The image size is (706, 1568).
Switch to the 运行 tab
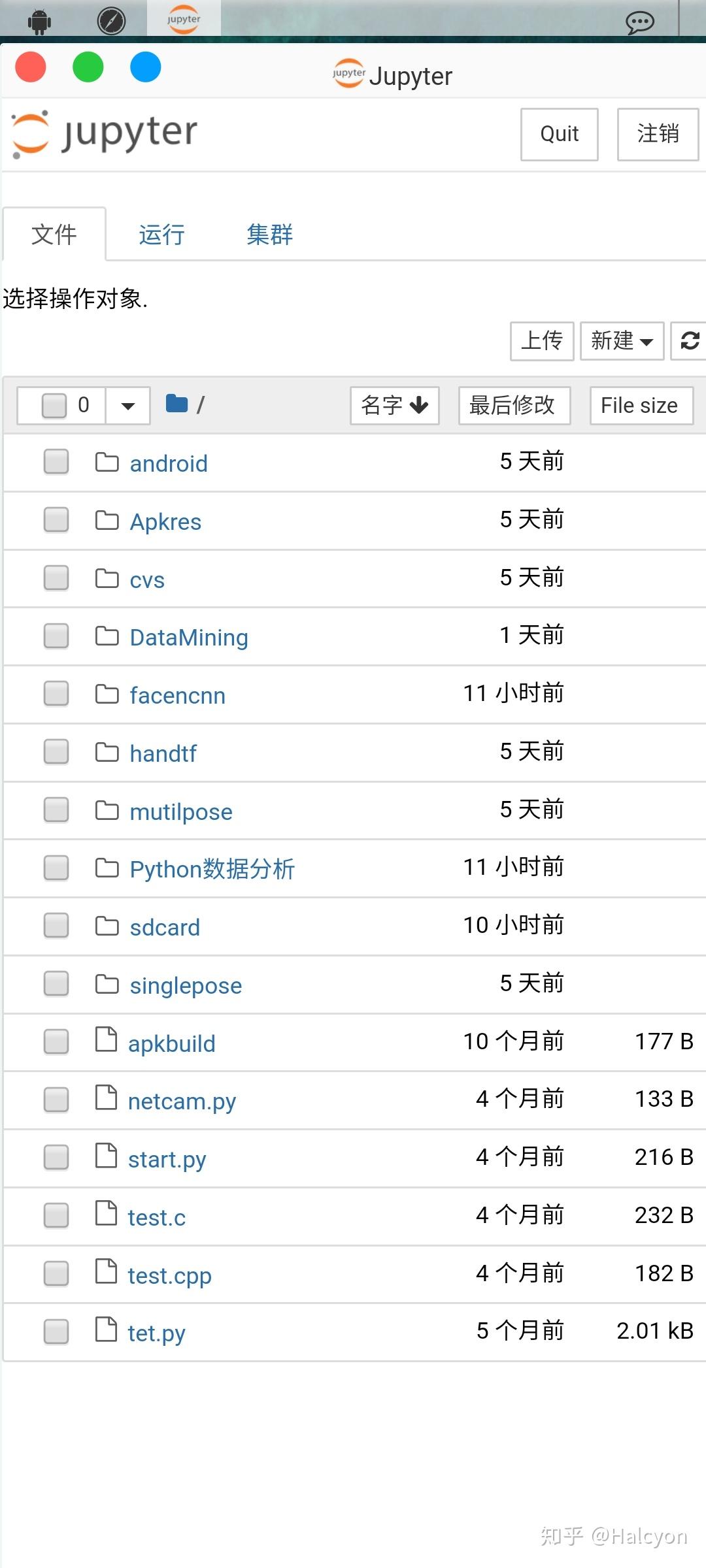tap(160, 235)
